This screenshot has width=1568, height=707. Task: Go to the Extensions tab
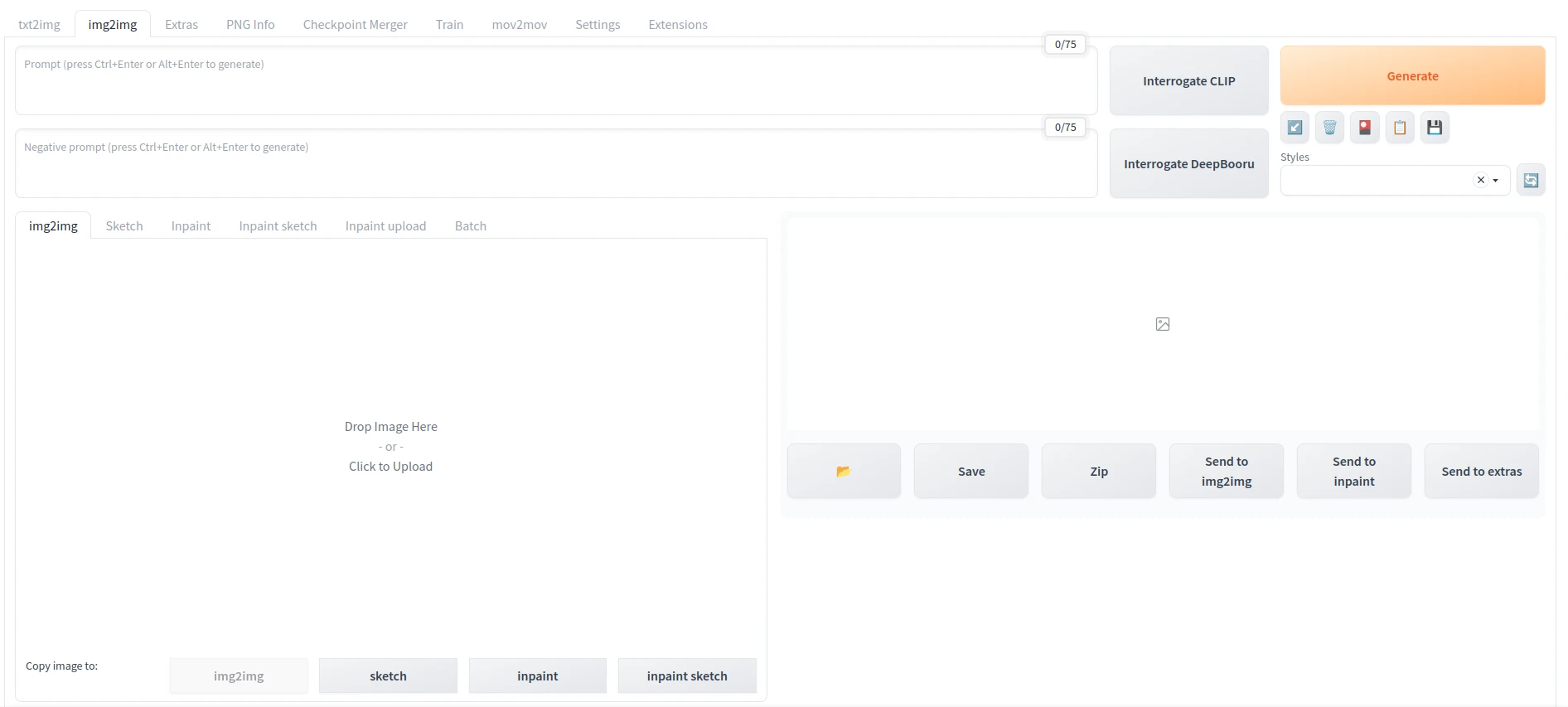tap(677, 25)
